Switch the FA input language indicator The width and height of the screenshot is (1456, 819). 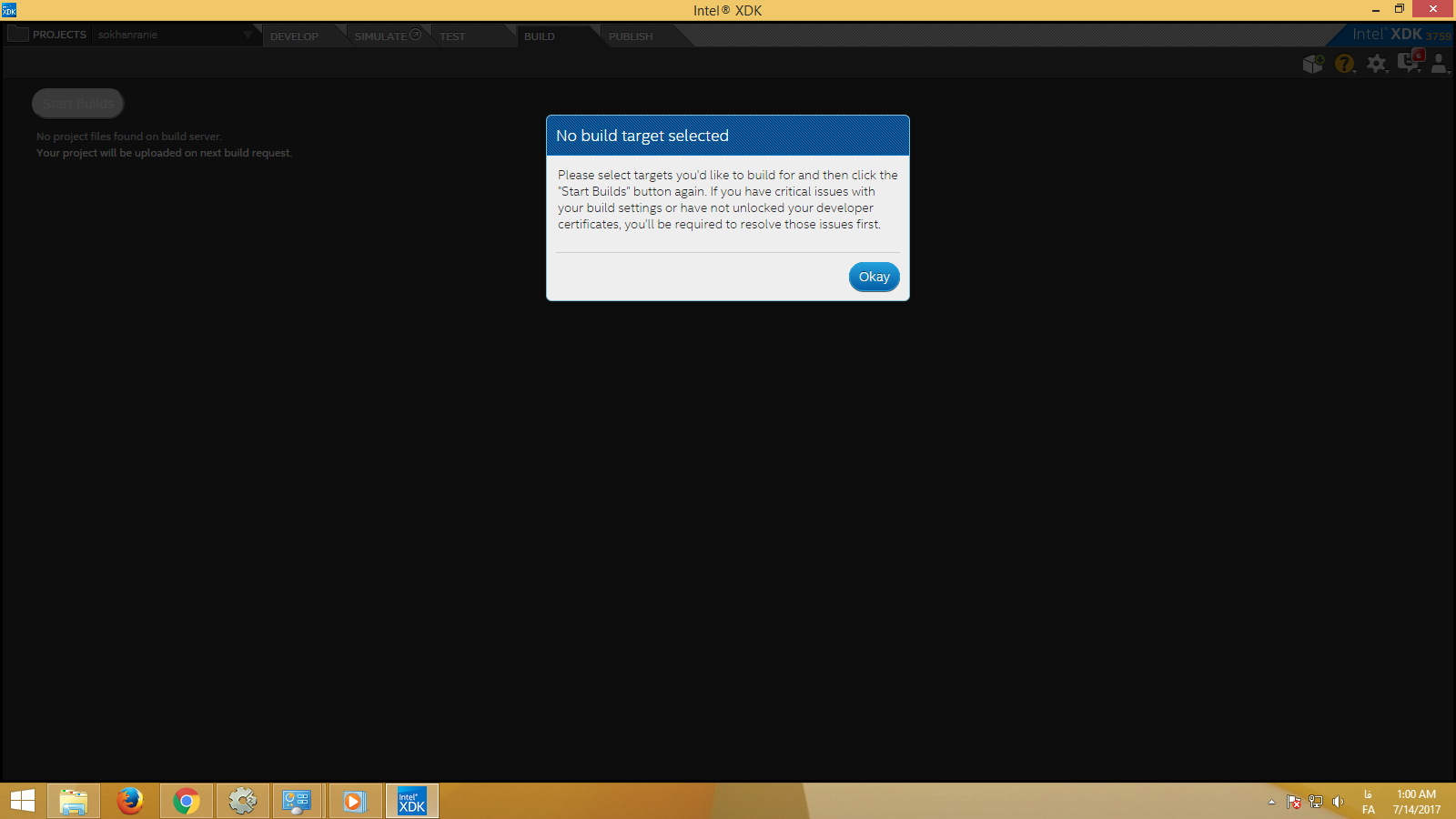[x=1369, y=802]
